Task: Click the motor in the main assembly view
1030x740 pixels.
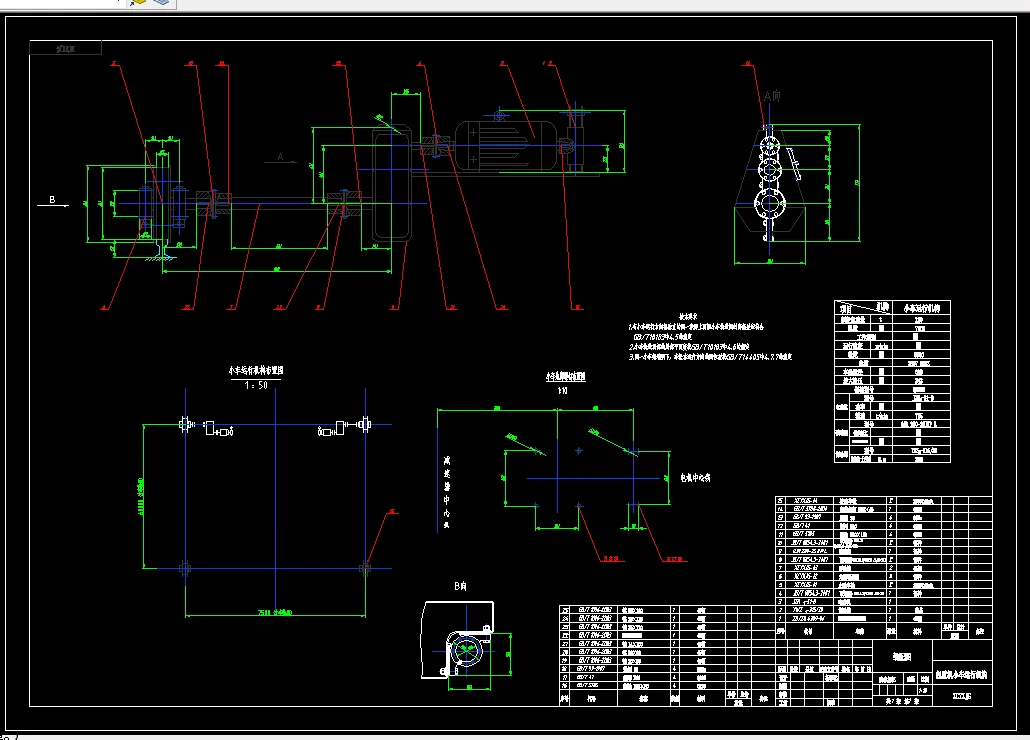Action: [507, 146]
